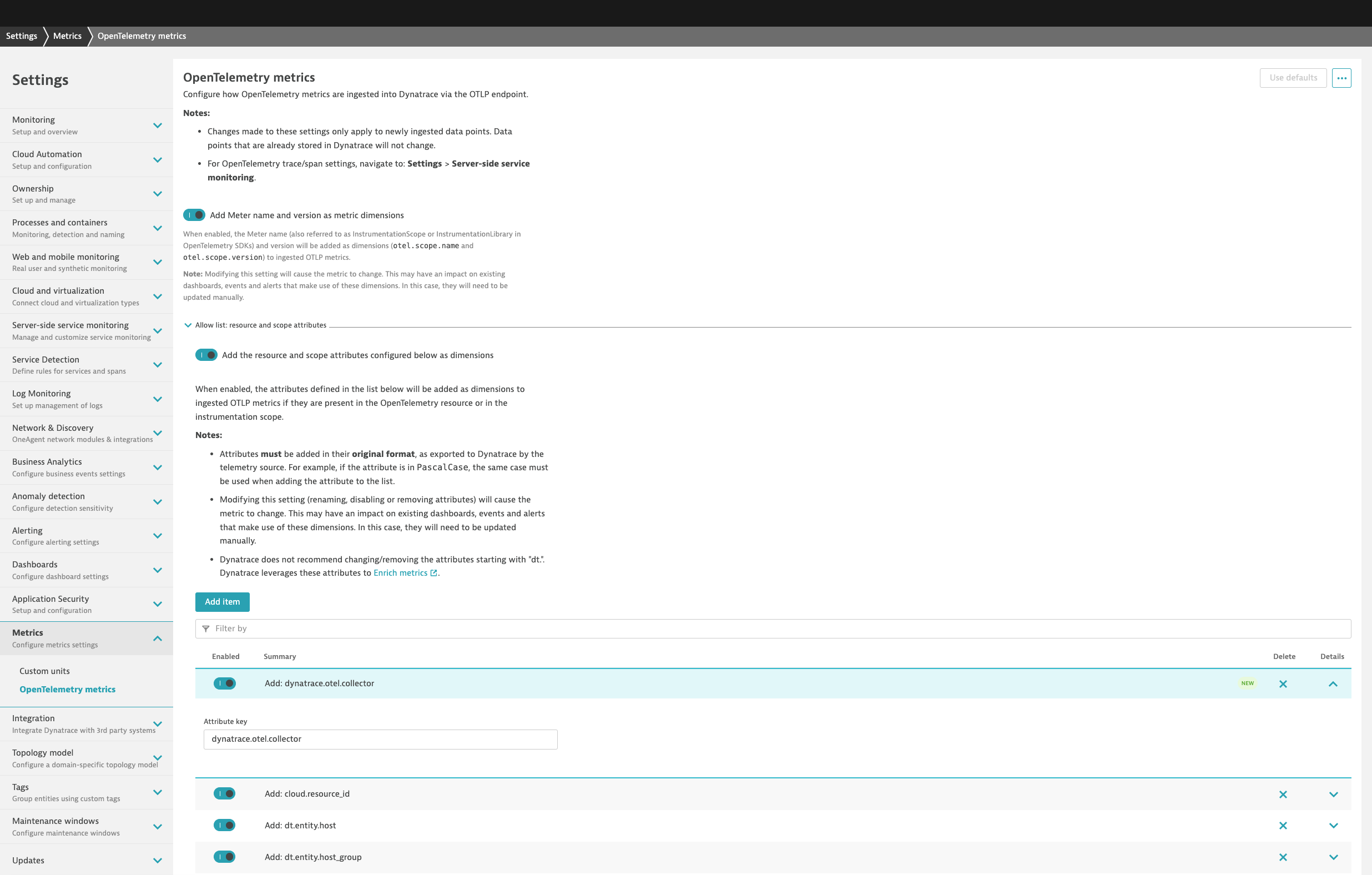Go to Settings breadcrumb
This screenshot has height=875, width=1372.
point(22,36)
